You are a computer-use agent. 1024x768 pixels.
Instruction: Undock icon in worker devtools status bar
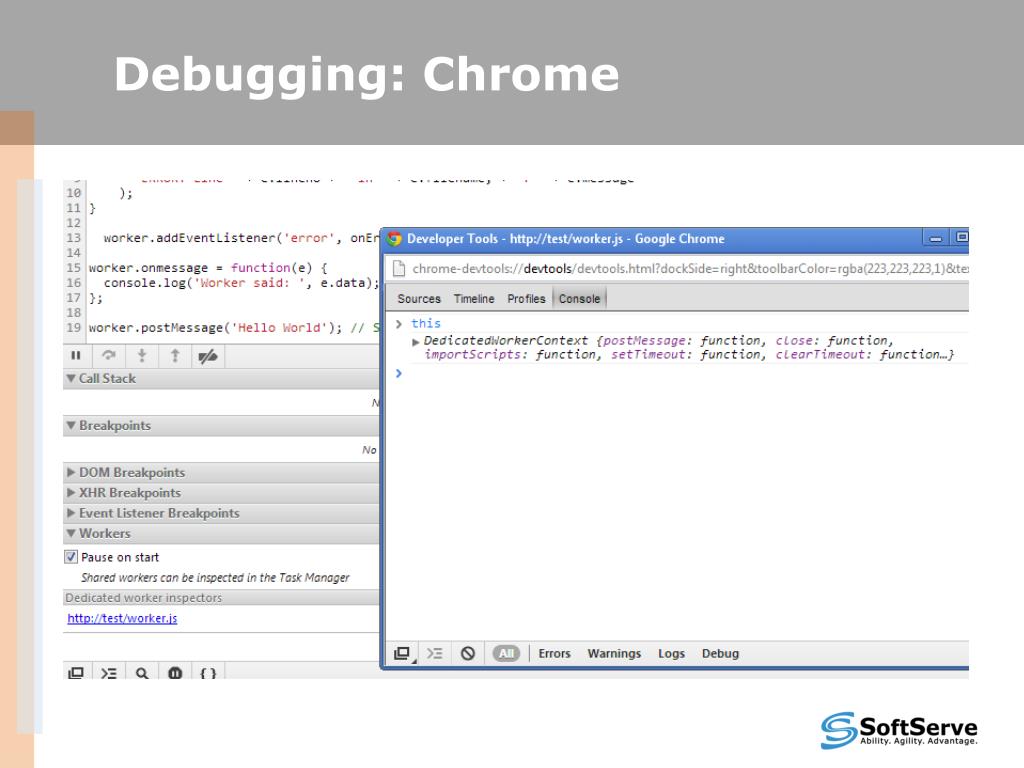(x=402, y=653)
